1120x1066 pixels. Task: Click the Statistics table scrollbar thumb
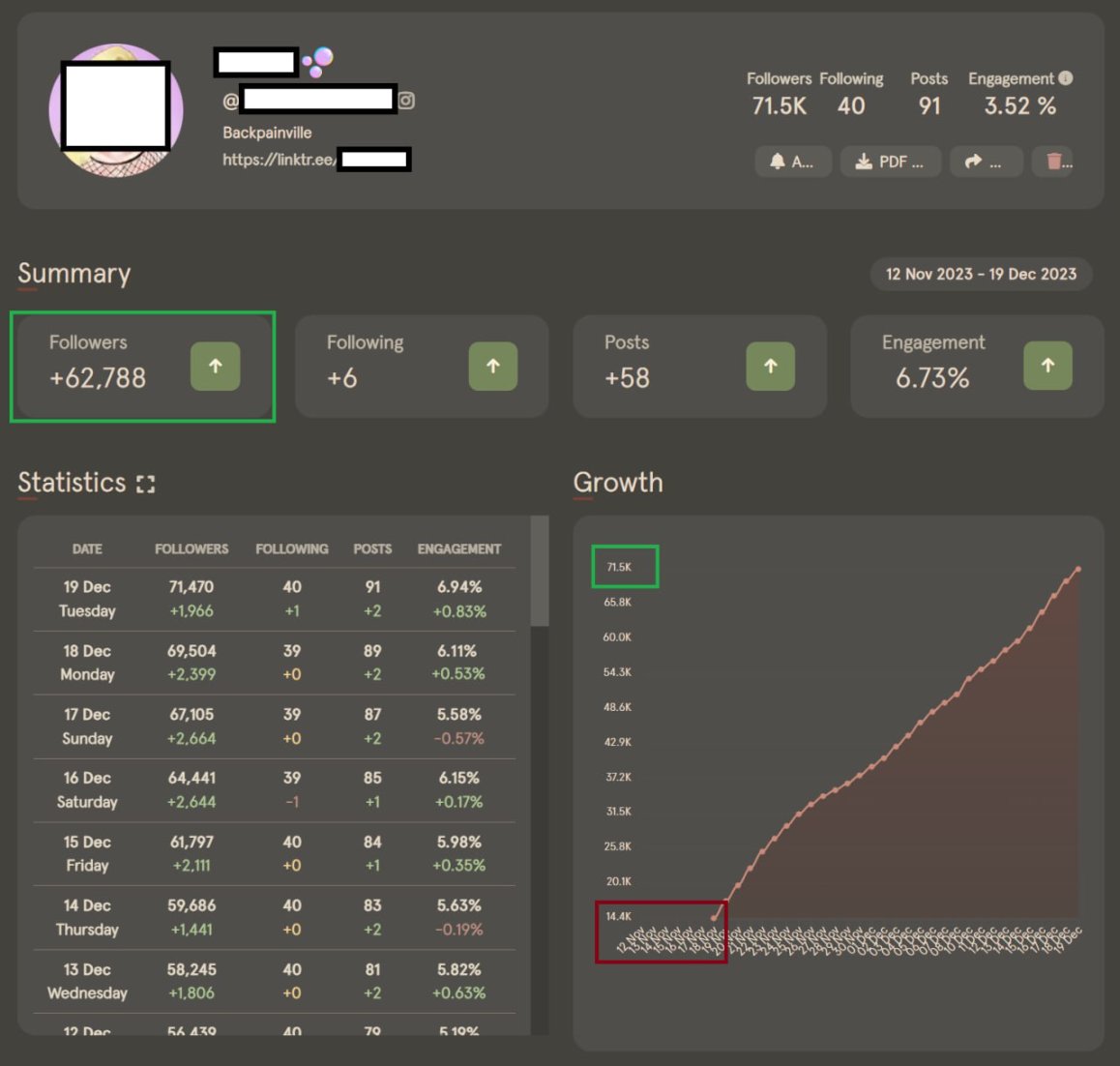(x=540, y=572)
